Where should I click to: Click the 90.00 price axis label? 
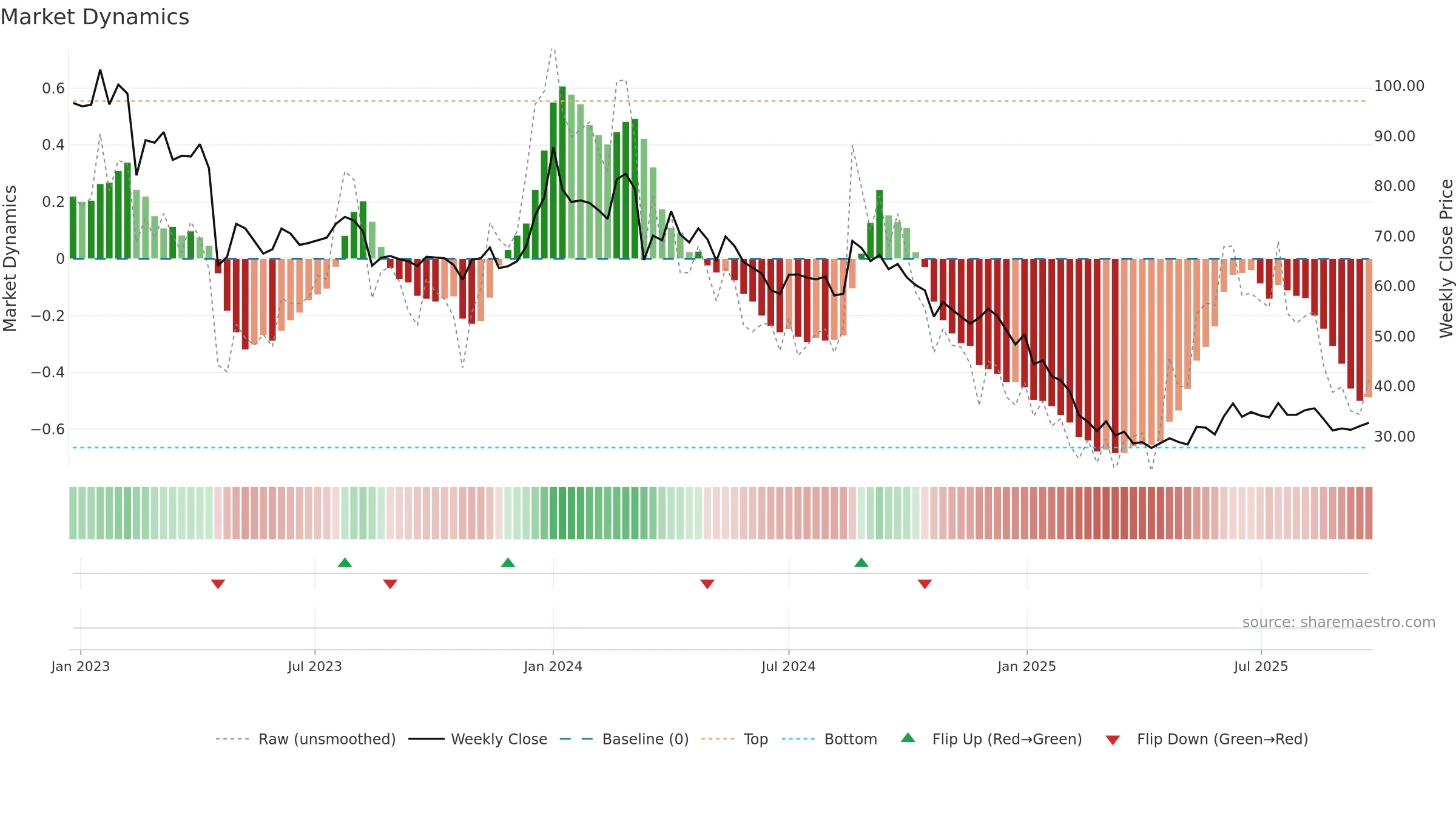coord(1395,136)
